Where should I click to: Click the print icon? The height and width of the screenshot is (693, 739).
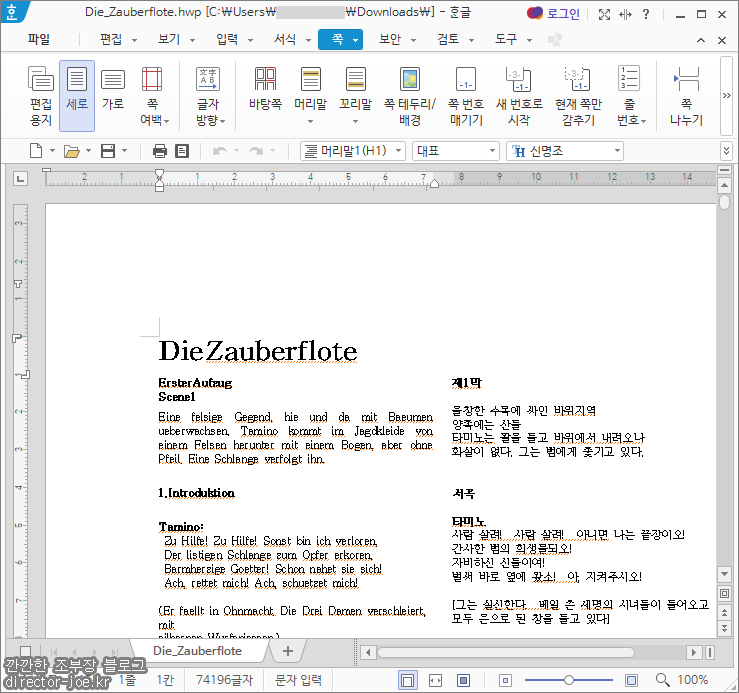pyautogui.click(x=160, y=151)
